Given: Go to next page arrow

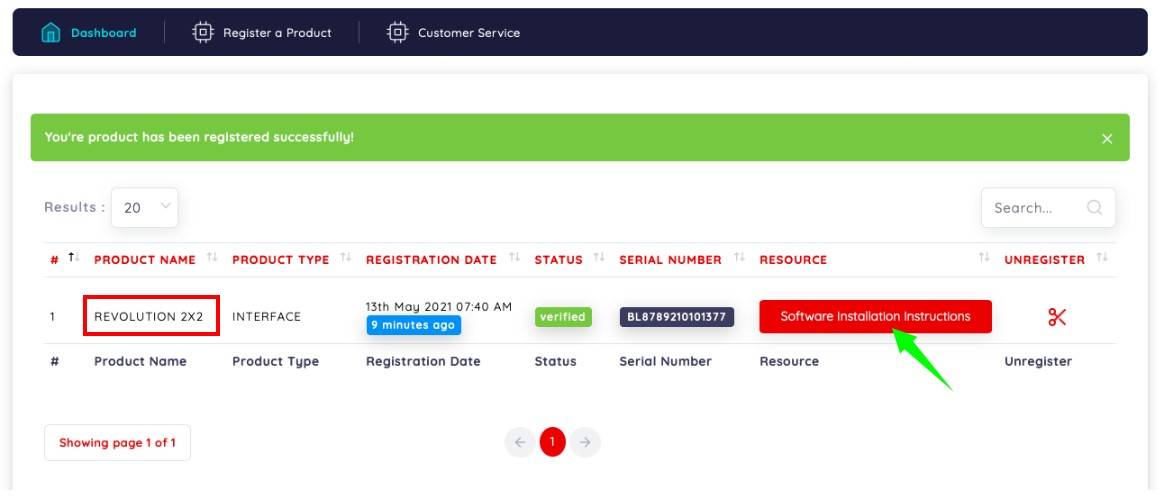Looking at the screenshot, I should click(585, 442).
